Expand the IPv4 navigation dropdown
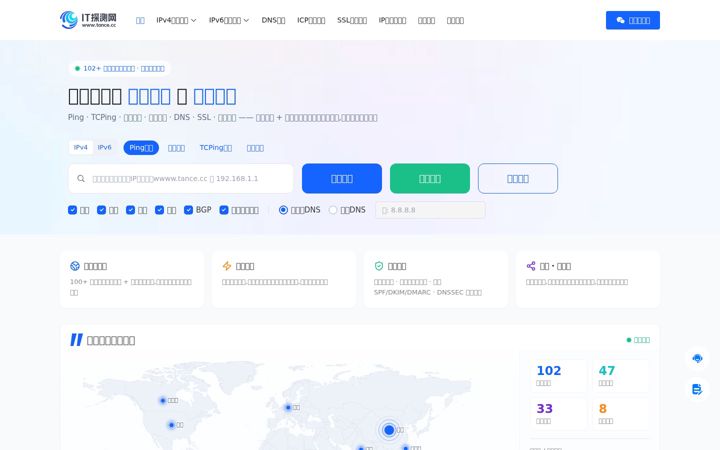This screenshot has width=720, height=450. [x=176, y=20]
